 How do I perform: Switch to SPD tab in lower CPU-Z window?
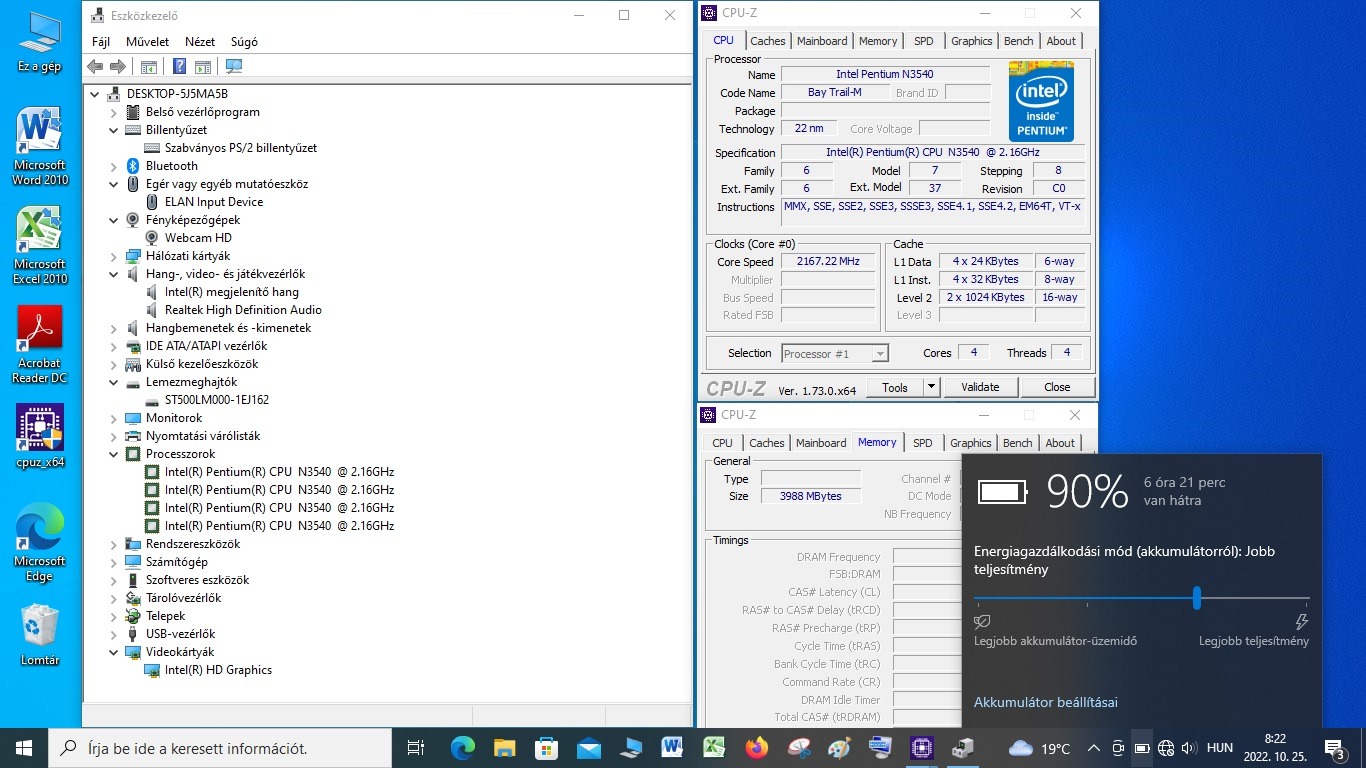pyautogui.click(x=923, y=443)
